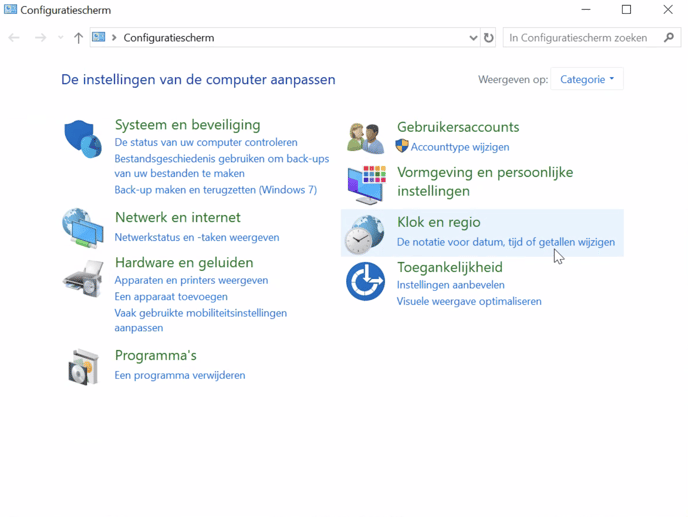Open Een programma verwijderen link

point(180,375)
